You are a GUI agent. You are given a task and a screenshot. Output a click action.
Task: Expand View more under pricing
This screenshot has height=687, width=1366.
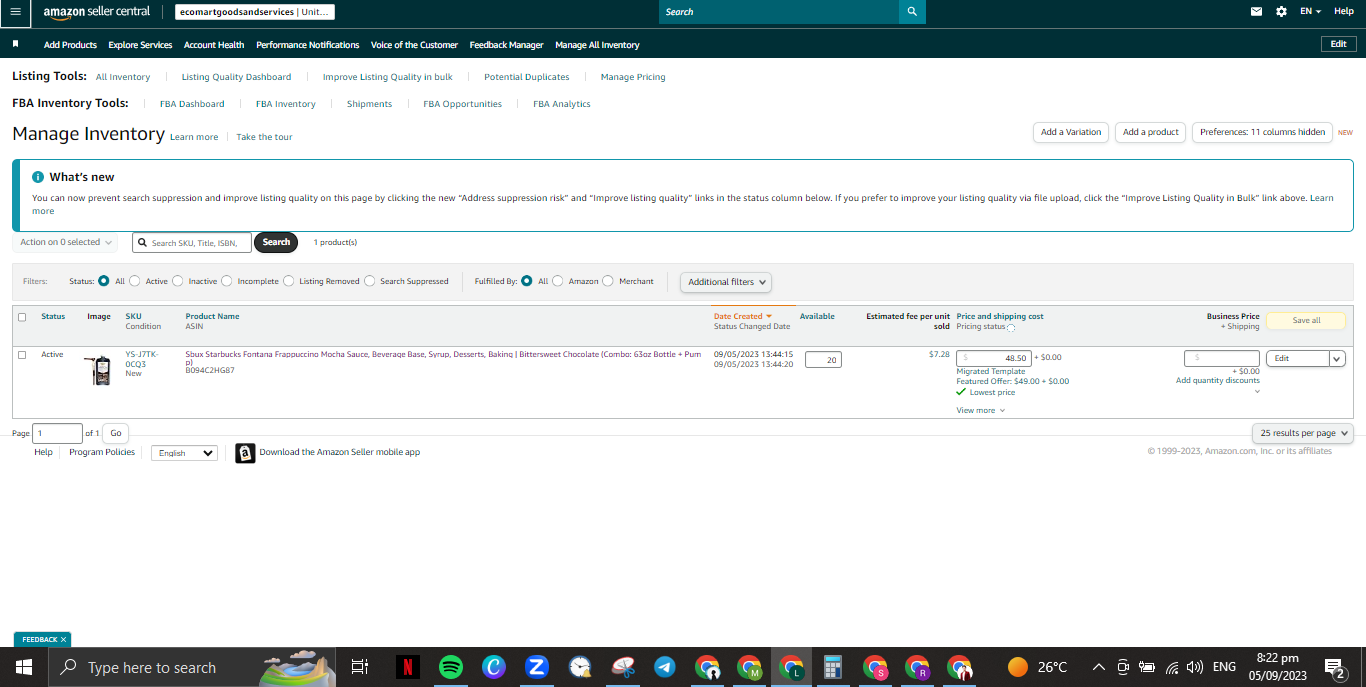[x=980, y=410]
